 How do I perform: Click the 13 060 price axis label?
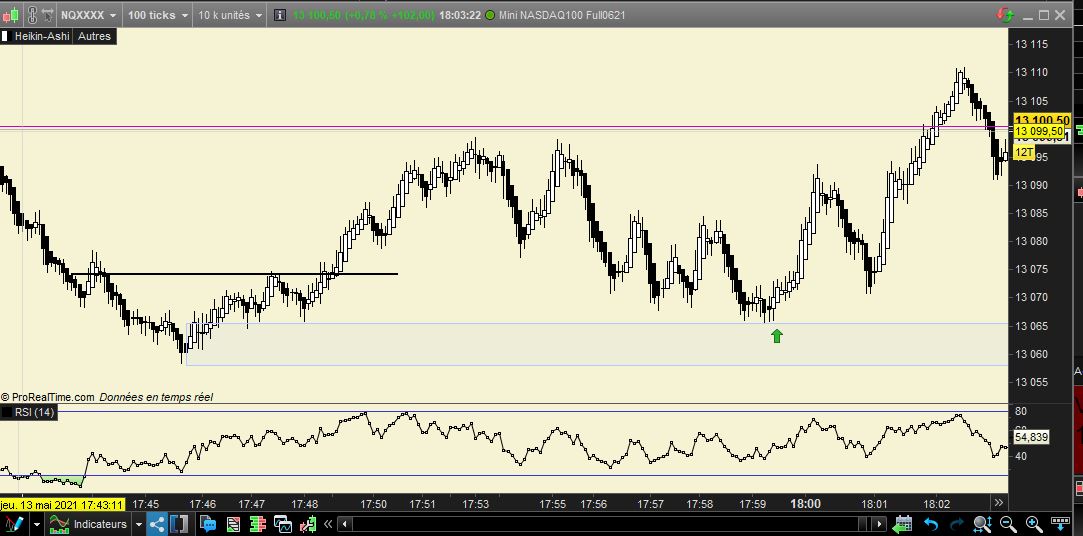[x=1032, y=354]
